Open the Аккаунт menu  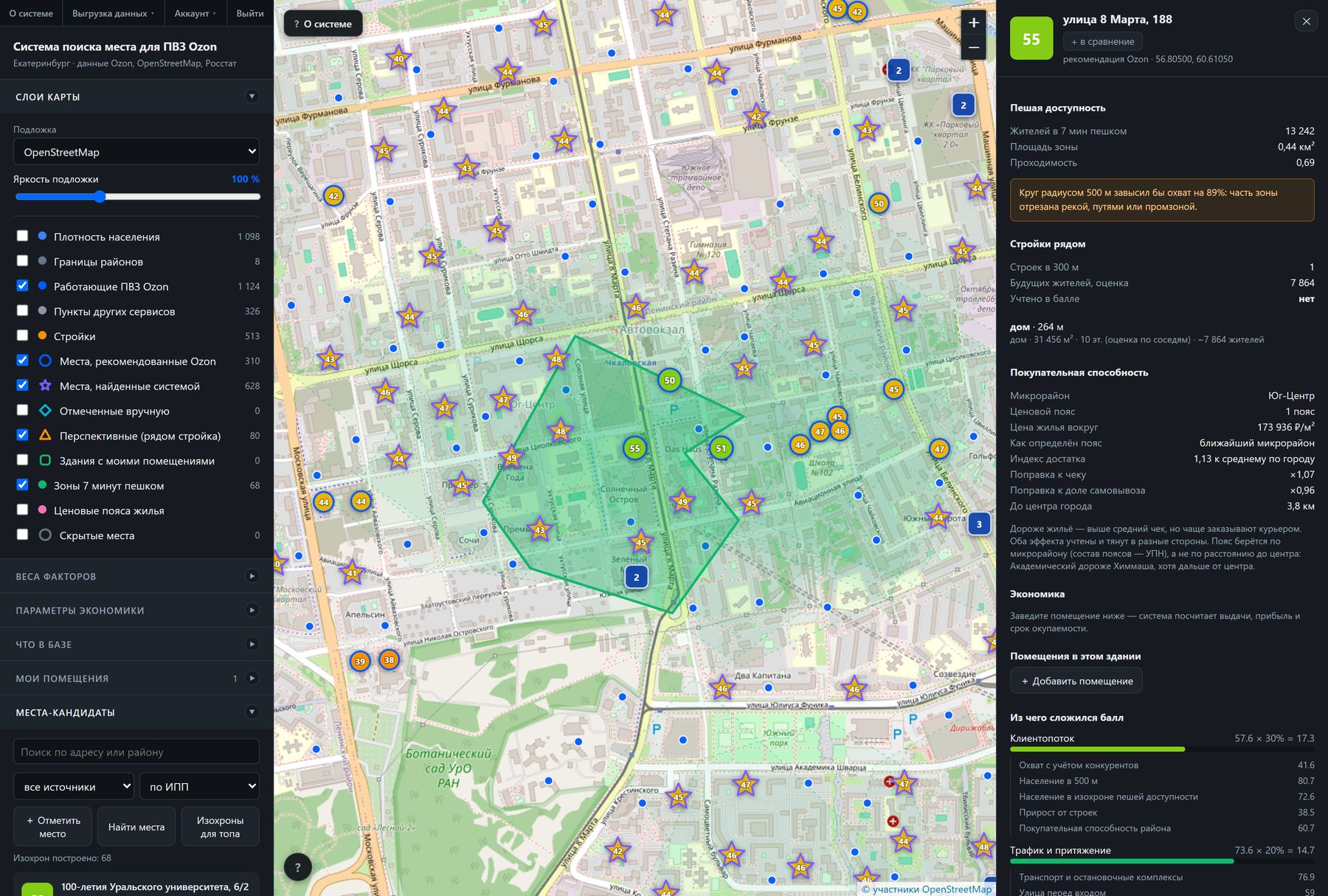[x=196, y=13]
